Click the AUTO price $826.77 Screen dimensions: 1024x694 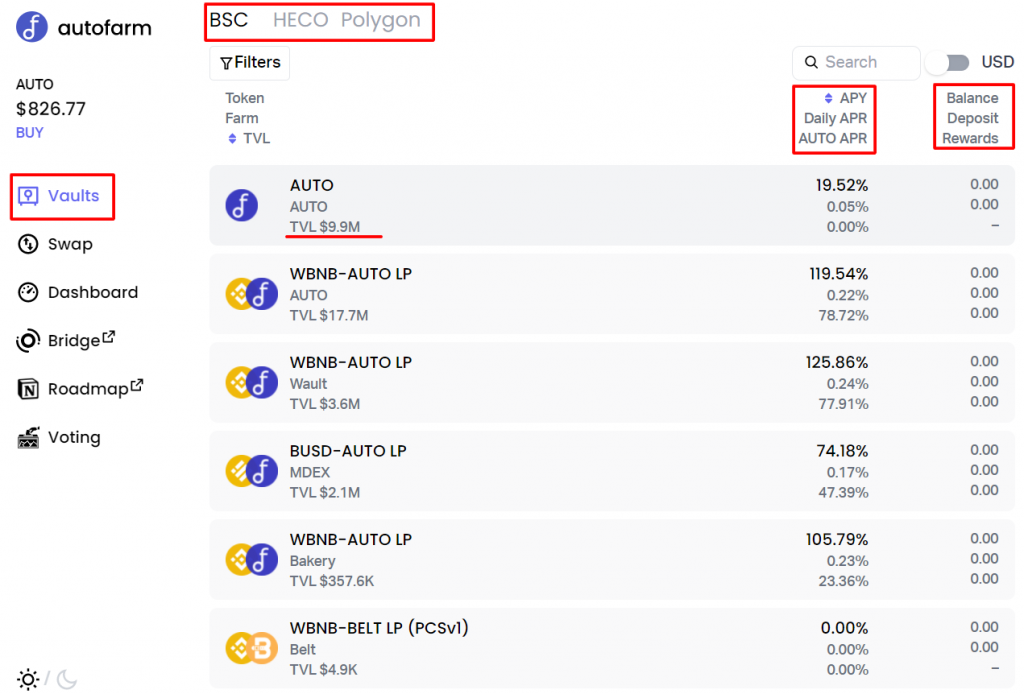[51, 108]
